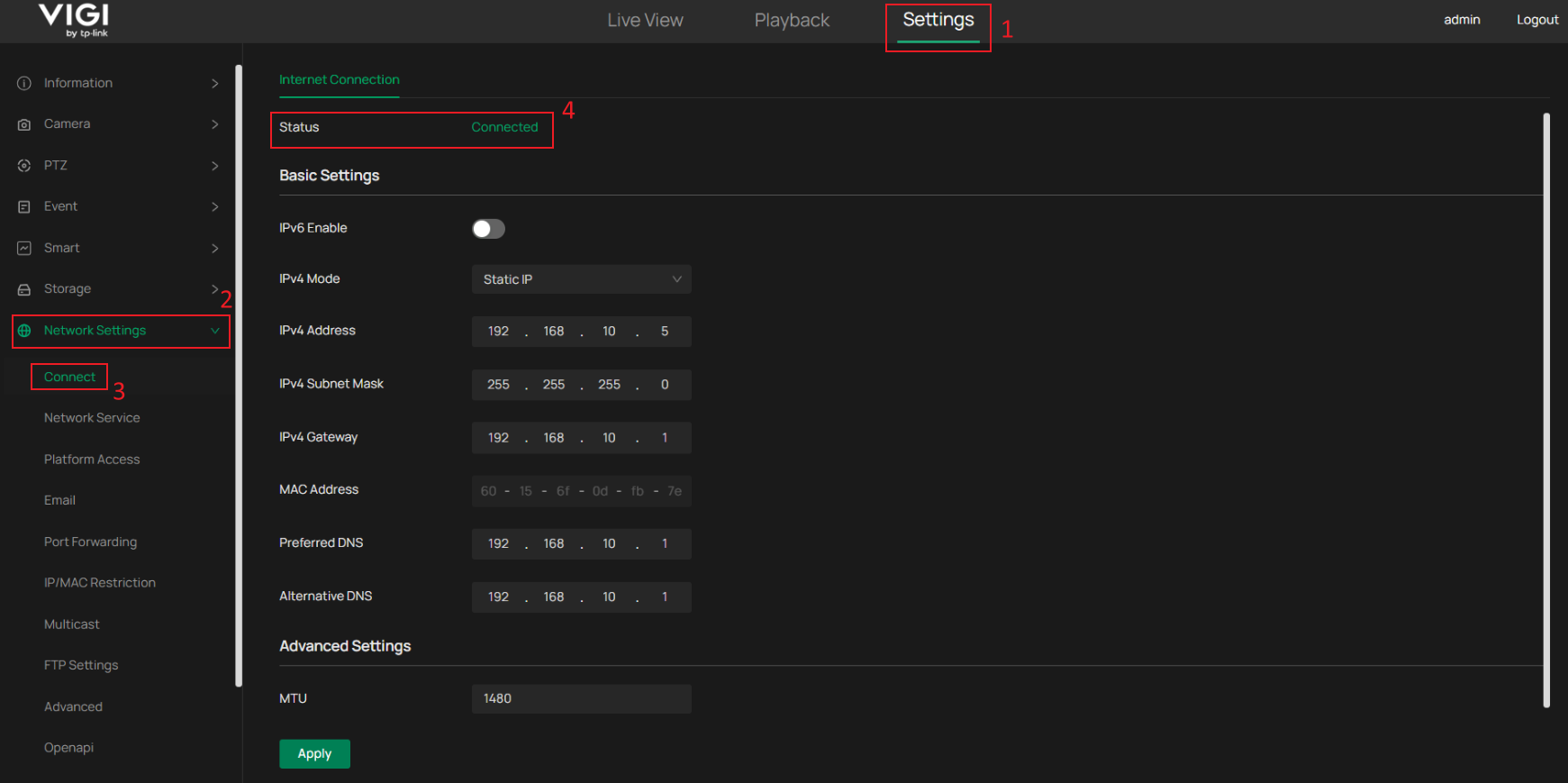1568x783 pixels.
Task: Open the Network Service submenu item
Action: click(x=92, y=418)
